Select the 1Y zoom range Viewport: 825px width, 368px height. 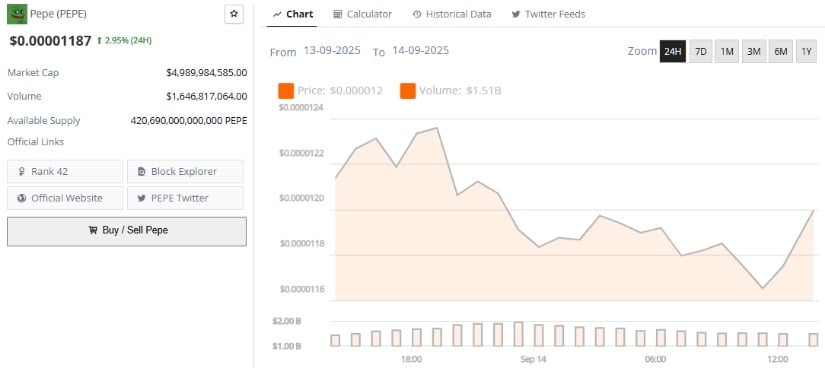tap(806, 51)
